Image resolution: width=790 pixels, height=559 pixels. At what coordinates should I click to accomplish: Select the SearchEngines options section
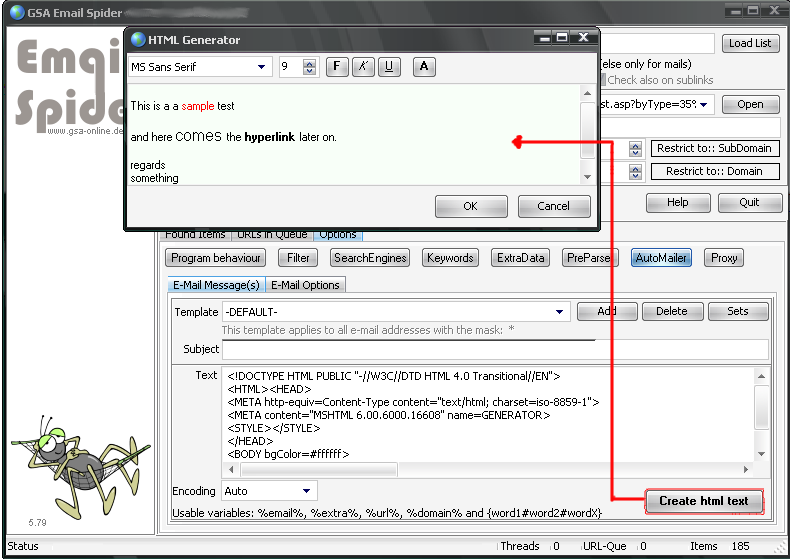371,258
